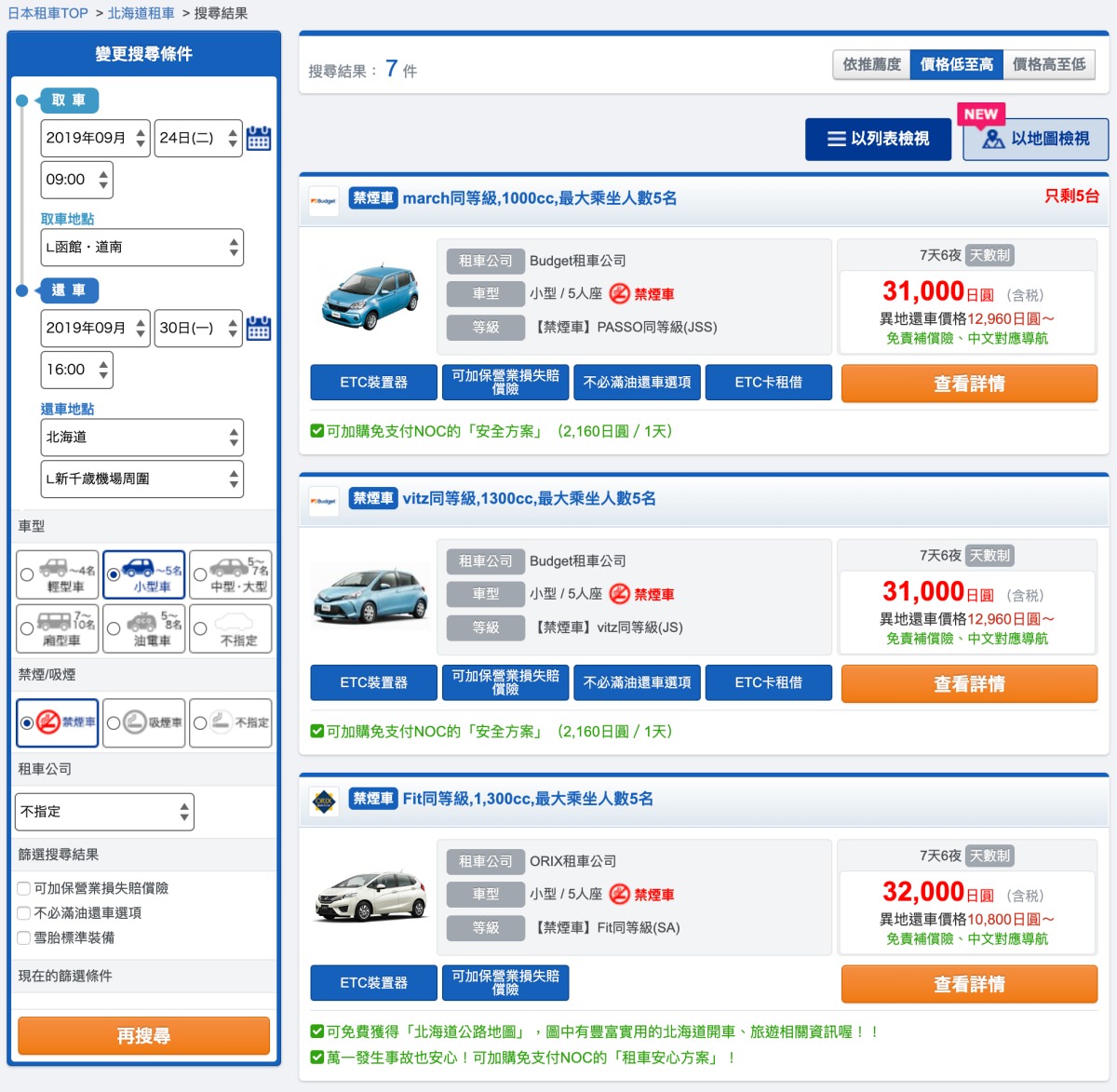Sort results by 依推薦度
Image resolution: width=1117 pixels, height=1092 pixels.
point(871,64)
